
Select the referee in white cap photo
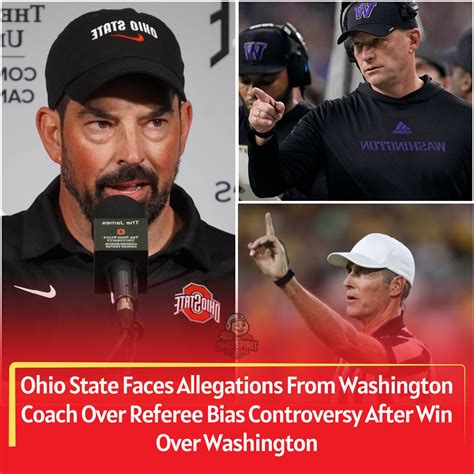tap(355, 283)
